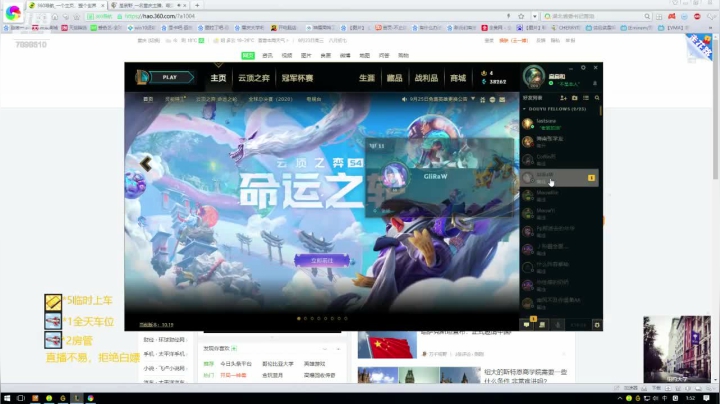This screenshot has width=720, height=404.
Task: Open the 主页 home tab
Action: [x=218, y=78]
